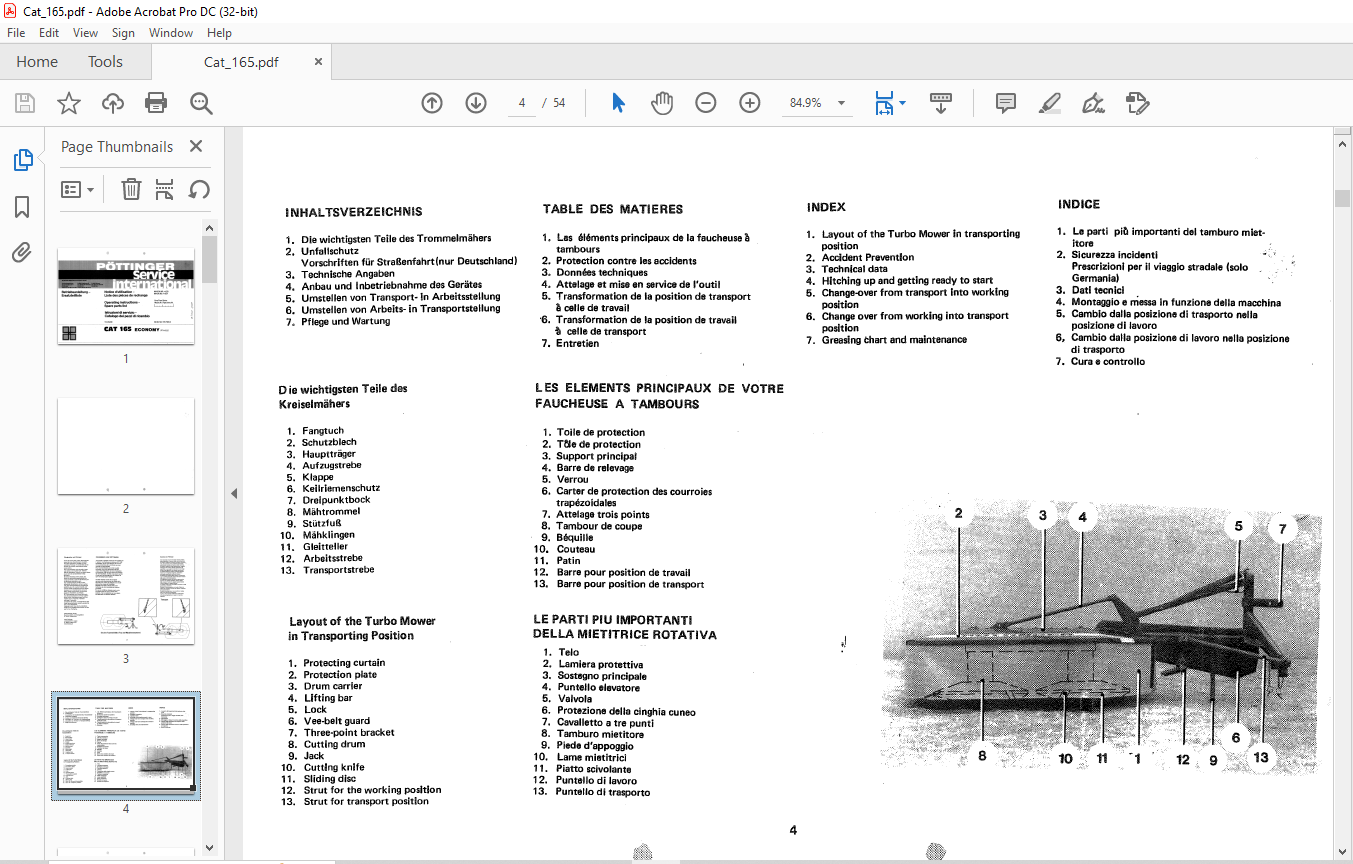The height and width of the screenshot is (864, 1353).
Task: Open the find text search tool
Action: (201, 103)
